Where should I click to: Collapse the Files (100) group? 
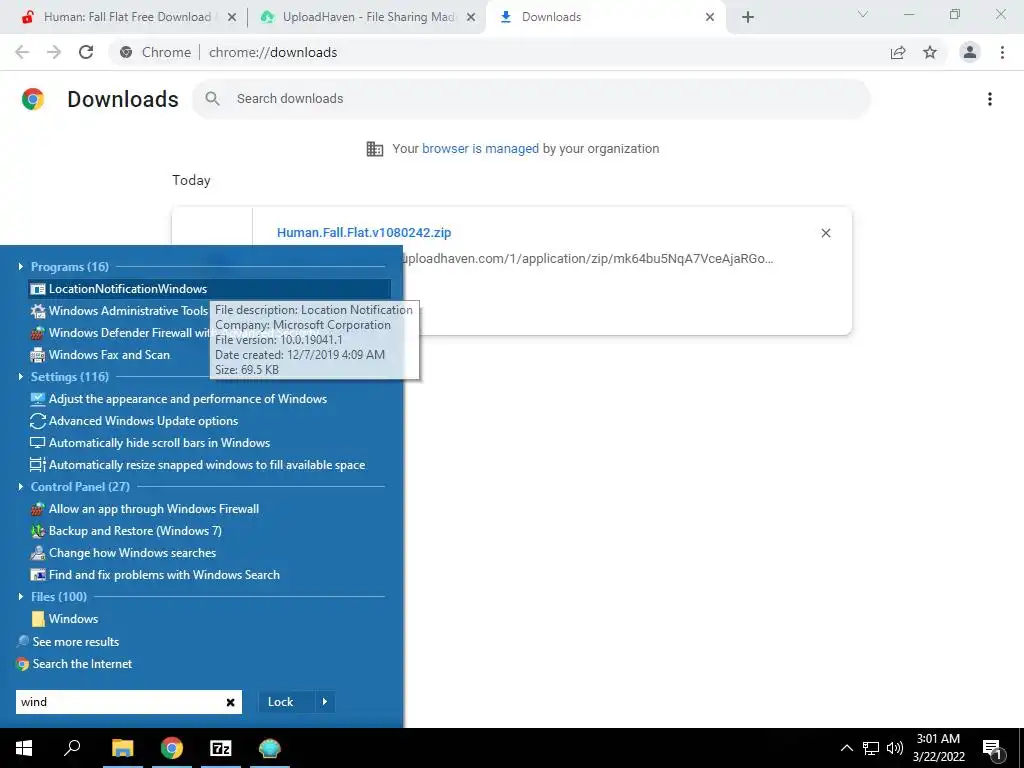tap(21, 597)
